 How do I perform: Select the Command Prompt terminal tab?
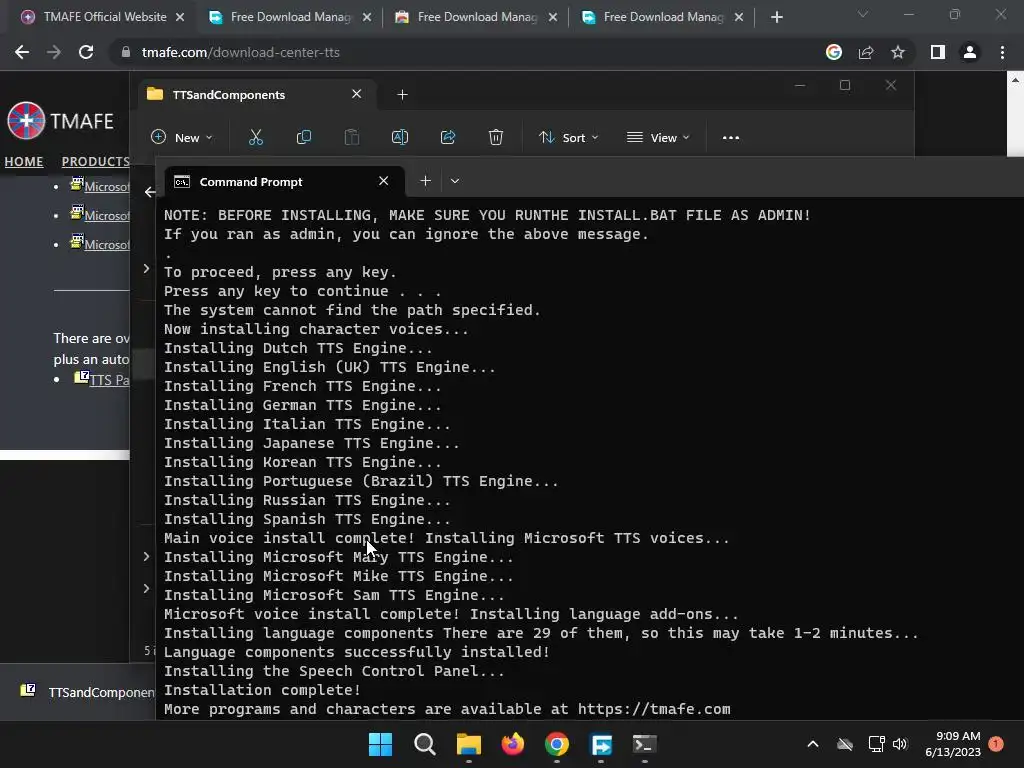(283, 182)
